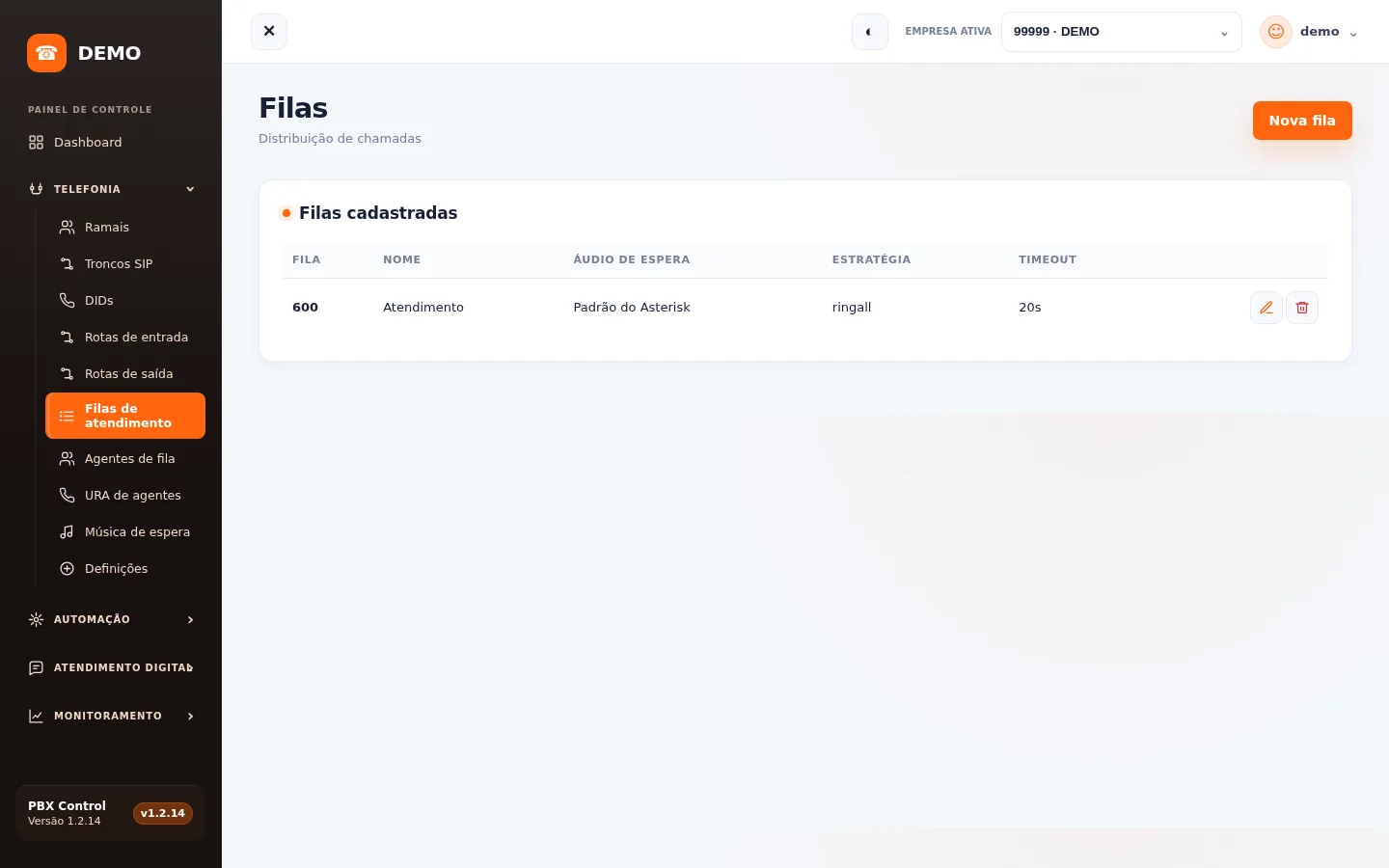Open Rotas de saída

(x=125, y=374)
